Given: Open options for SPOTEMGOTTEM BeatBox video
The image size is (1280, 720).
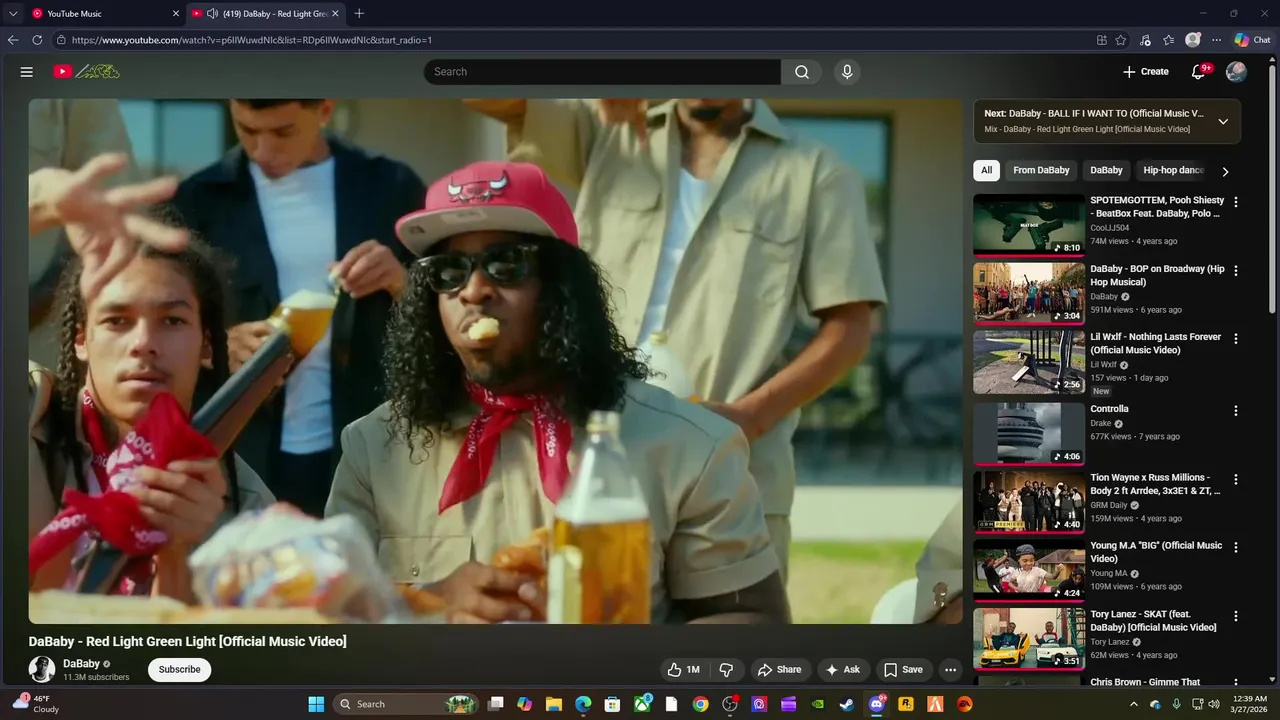Looking at the screenshot, I should [x=1236, y=202].
